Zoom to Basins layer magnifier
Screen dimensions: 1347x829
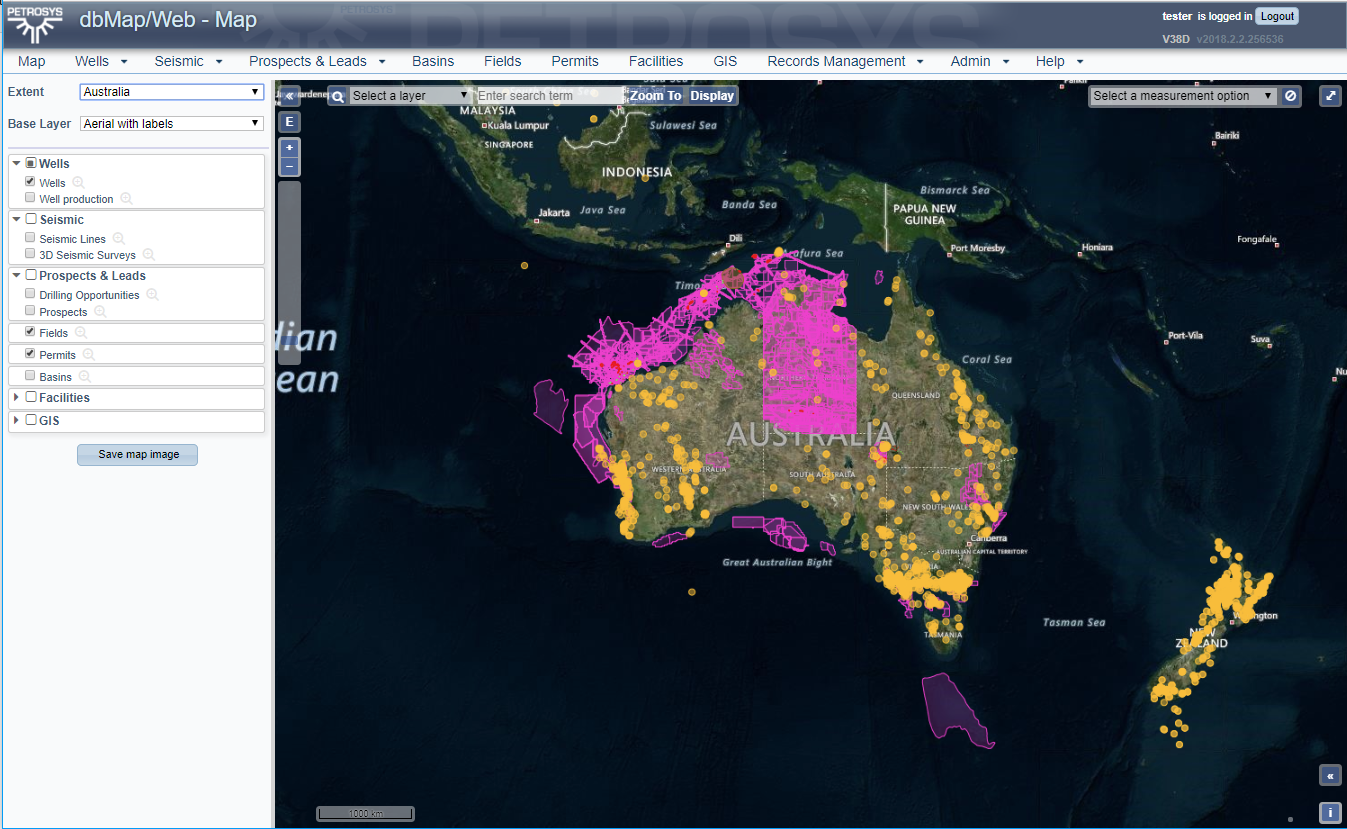click(85, 377)
